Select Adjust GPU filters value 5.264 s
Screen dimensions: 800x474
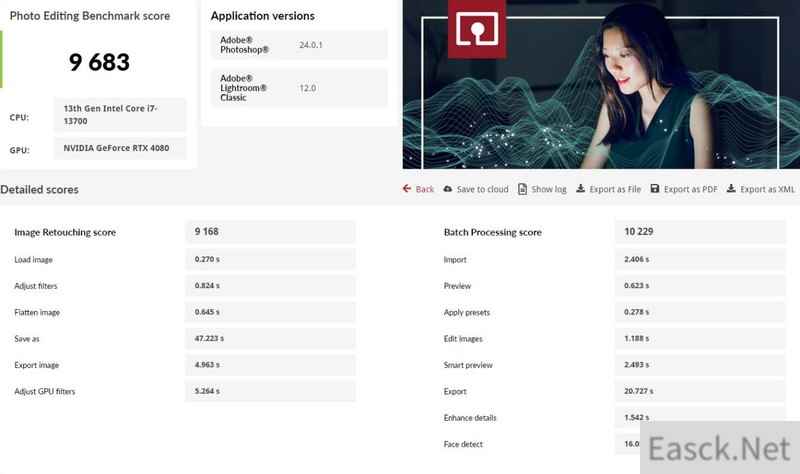(270, 391)
